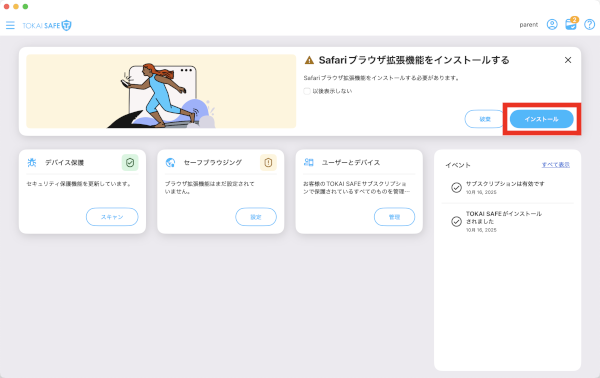
Task: Click the ユーザーとデバイス icon
Action: click(309, 162)
